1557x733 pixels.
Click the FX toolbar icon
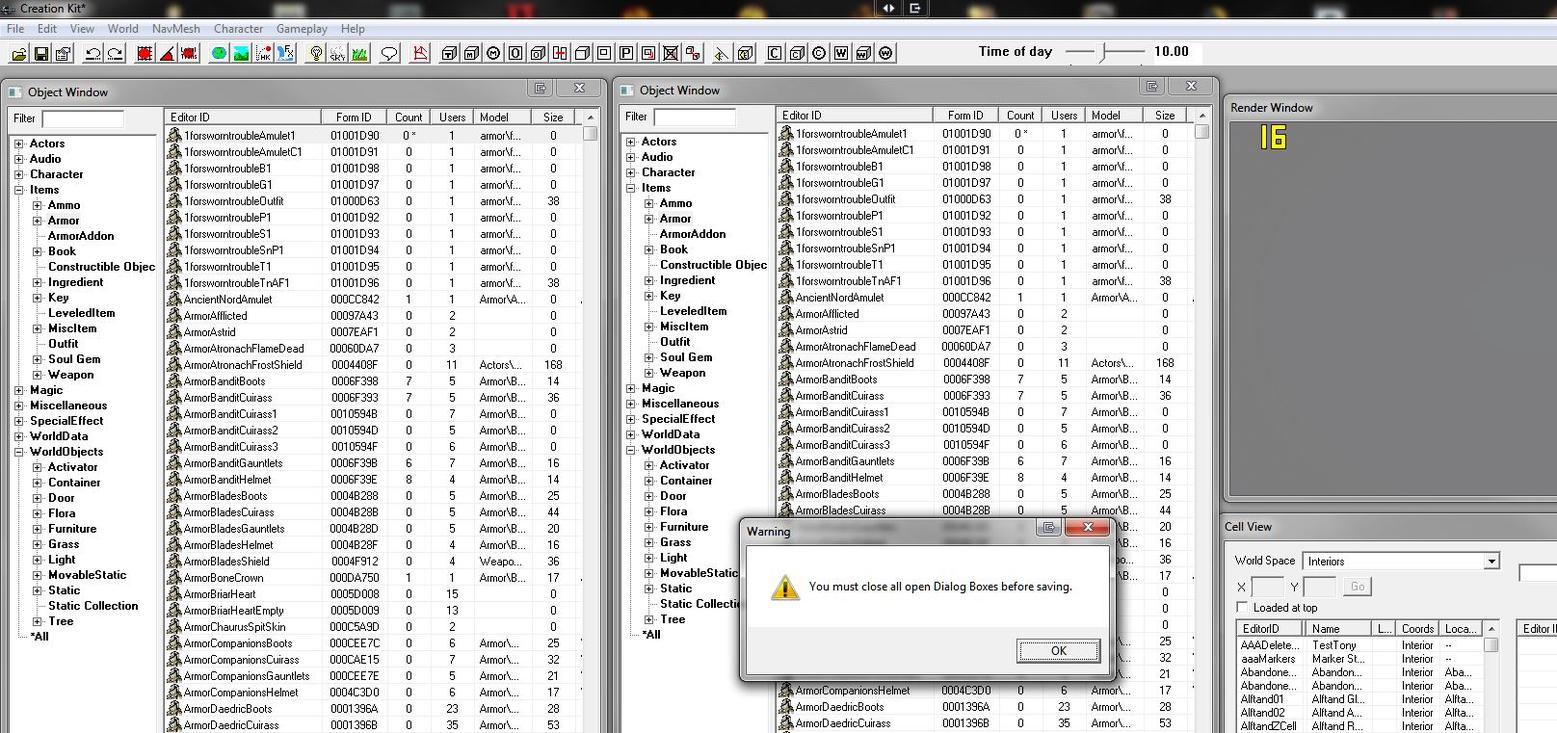[x=286, y=53]
